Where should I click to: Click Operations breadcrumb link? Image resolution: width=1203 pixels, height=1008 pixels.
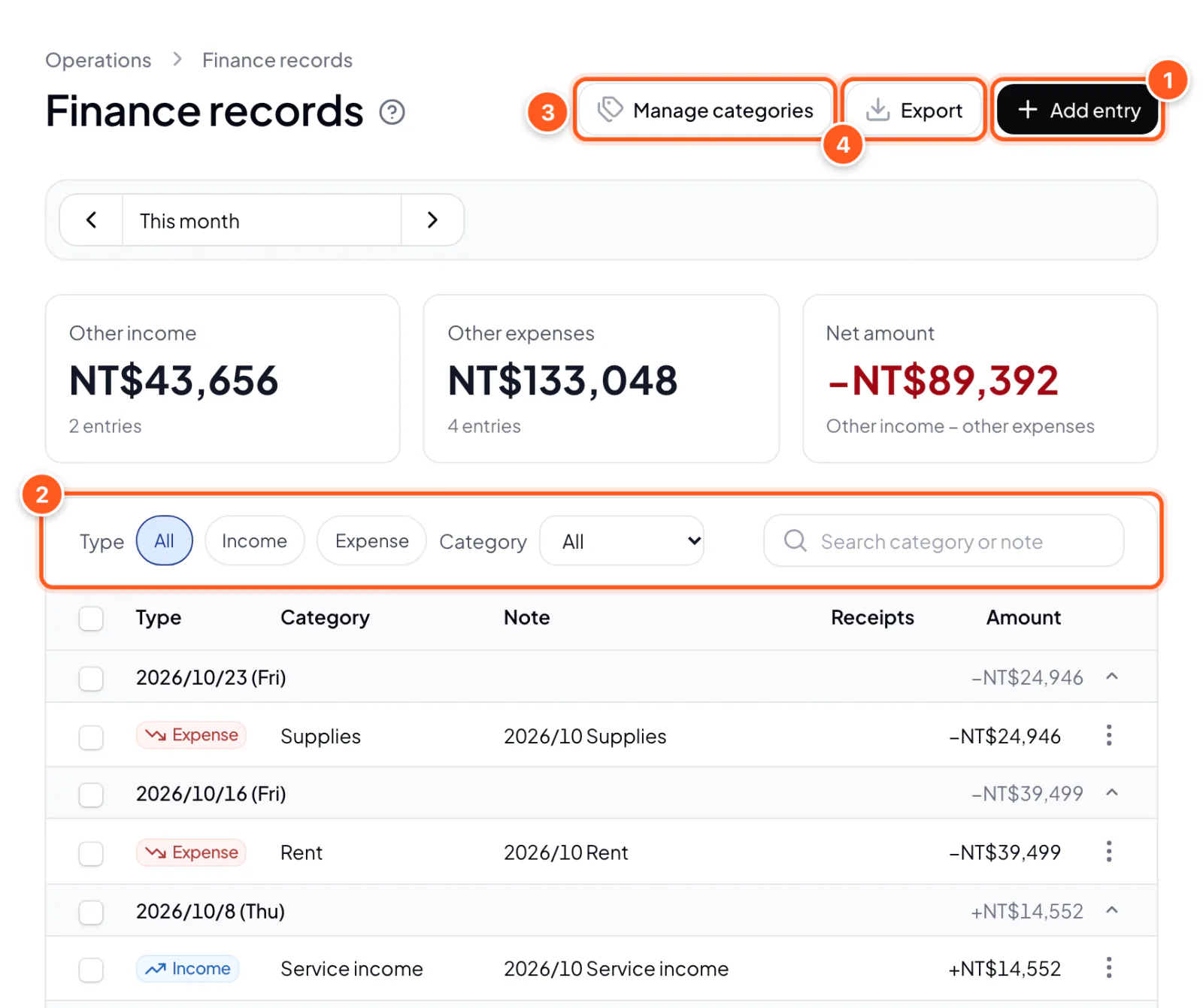[x=98, y=60]
